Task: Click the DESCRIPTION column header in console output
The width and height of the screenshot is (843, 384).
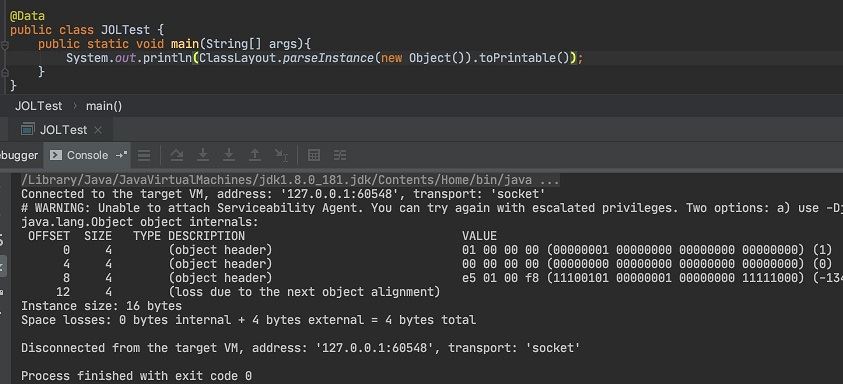Action: tap(206, 236)
